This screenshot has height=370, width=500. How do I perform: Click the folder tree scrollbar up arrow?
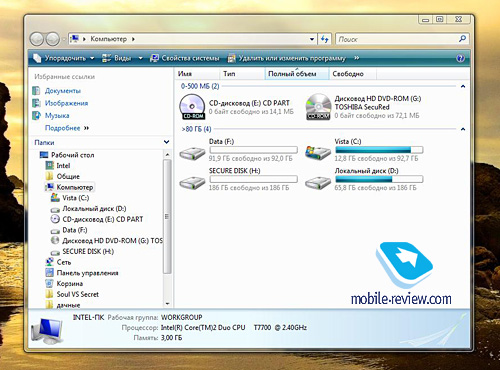click(x=167, y=154)
